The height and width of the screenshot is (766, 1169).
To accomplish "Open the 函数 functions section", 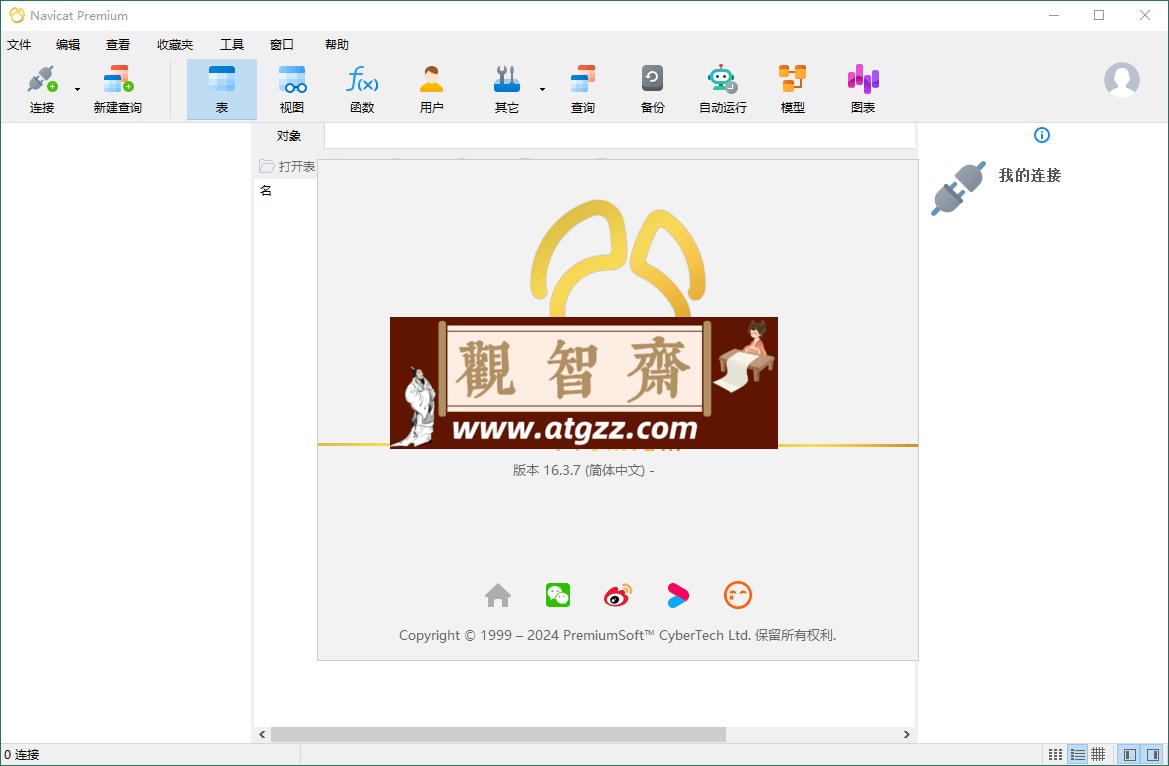I will [362, 89].
